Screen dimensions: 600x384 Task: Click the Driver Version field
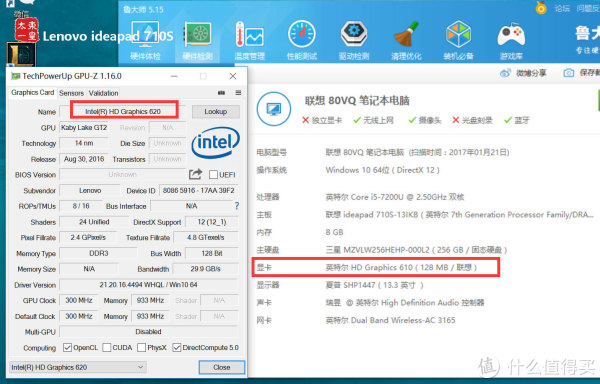149,285
